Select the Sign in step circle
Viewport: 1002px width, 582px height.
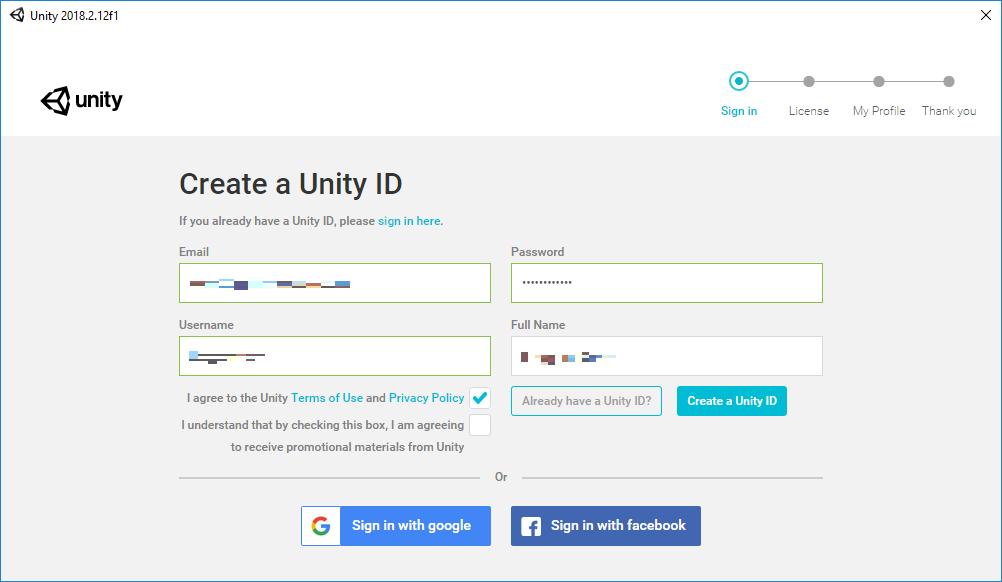[x=739, y=81]
